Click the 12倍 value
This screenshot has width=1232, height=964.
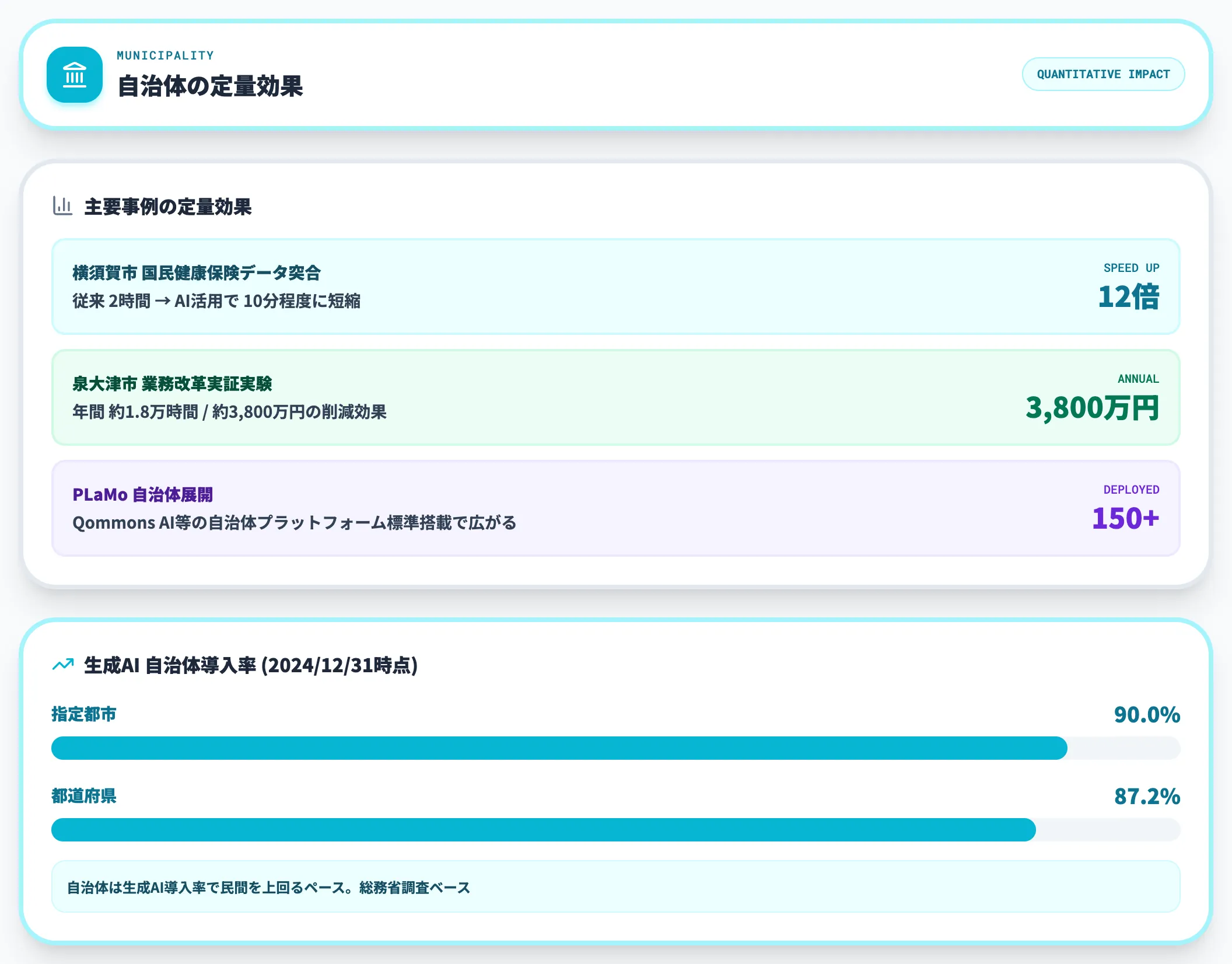(x=1129, y=296)
